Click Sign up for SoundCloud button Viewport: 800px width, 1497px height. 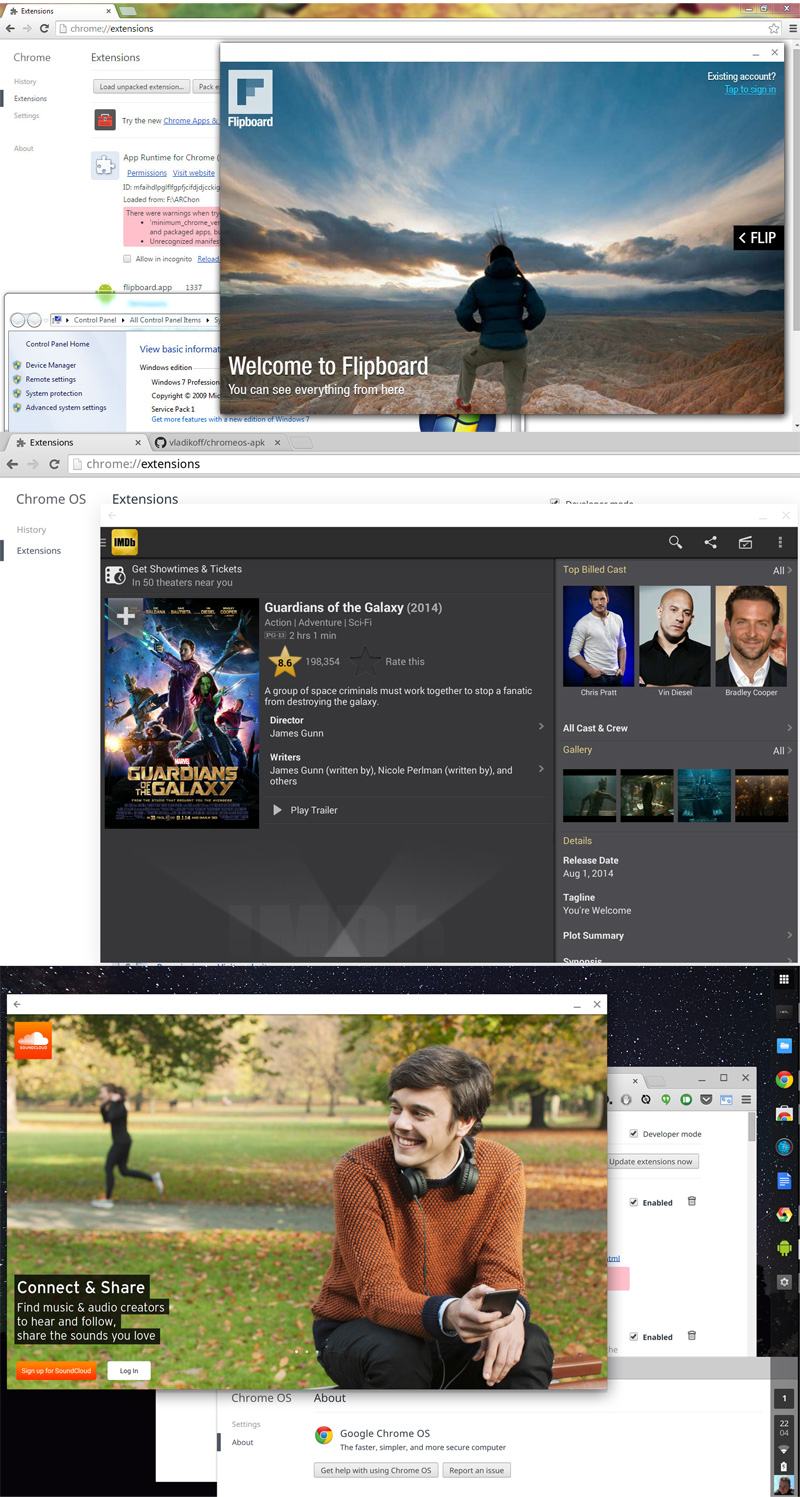[56, 1370]
